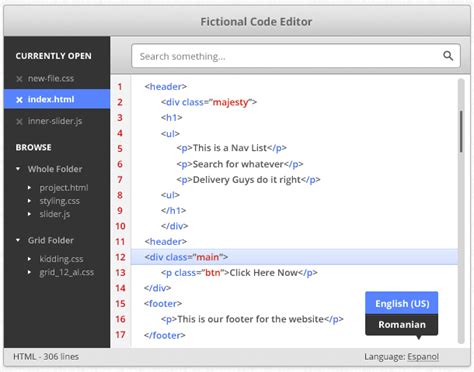
Task: Click the <h1> tag on line 3
Action: click(171, 118)
